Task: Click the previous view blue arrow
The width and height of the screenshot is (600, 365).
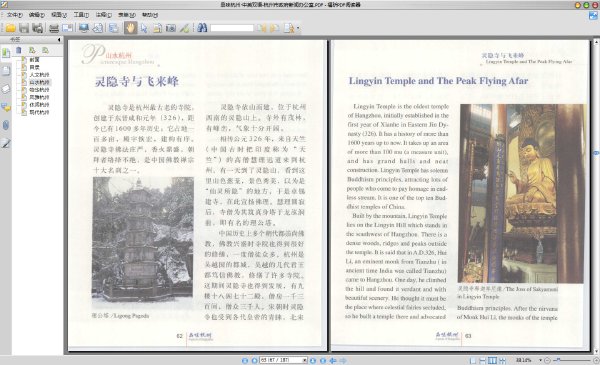Action: coord(333,360)
